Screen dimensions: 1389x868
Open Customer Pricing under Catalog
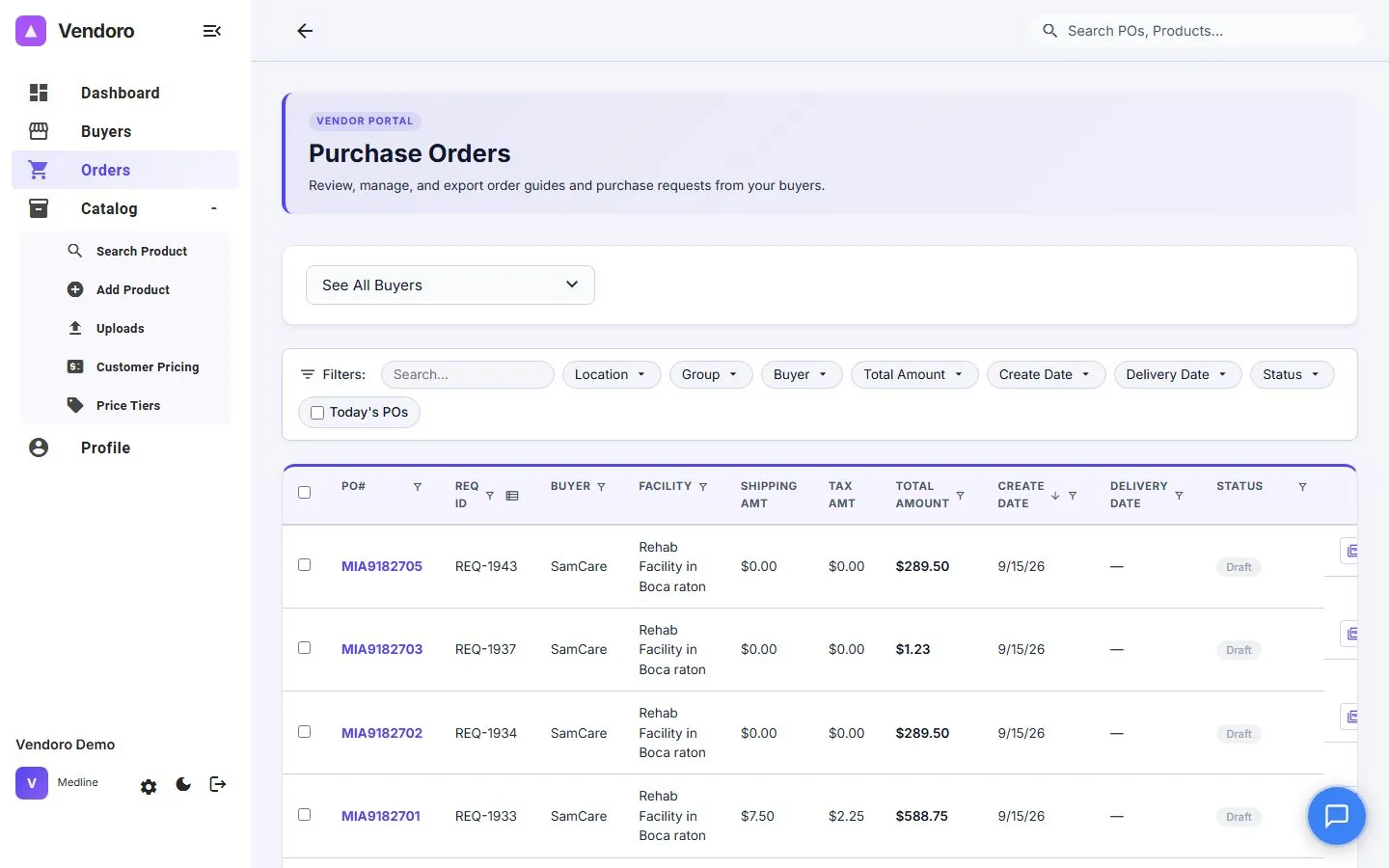(x=125, y=366)
